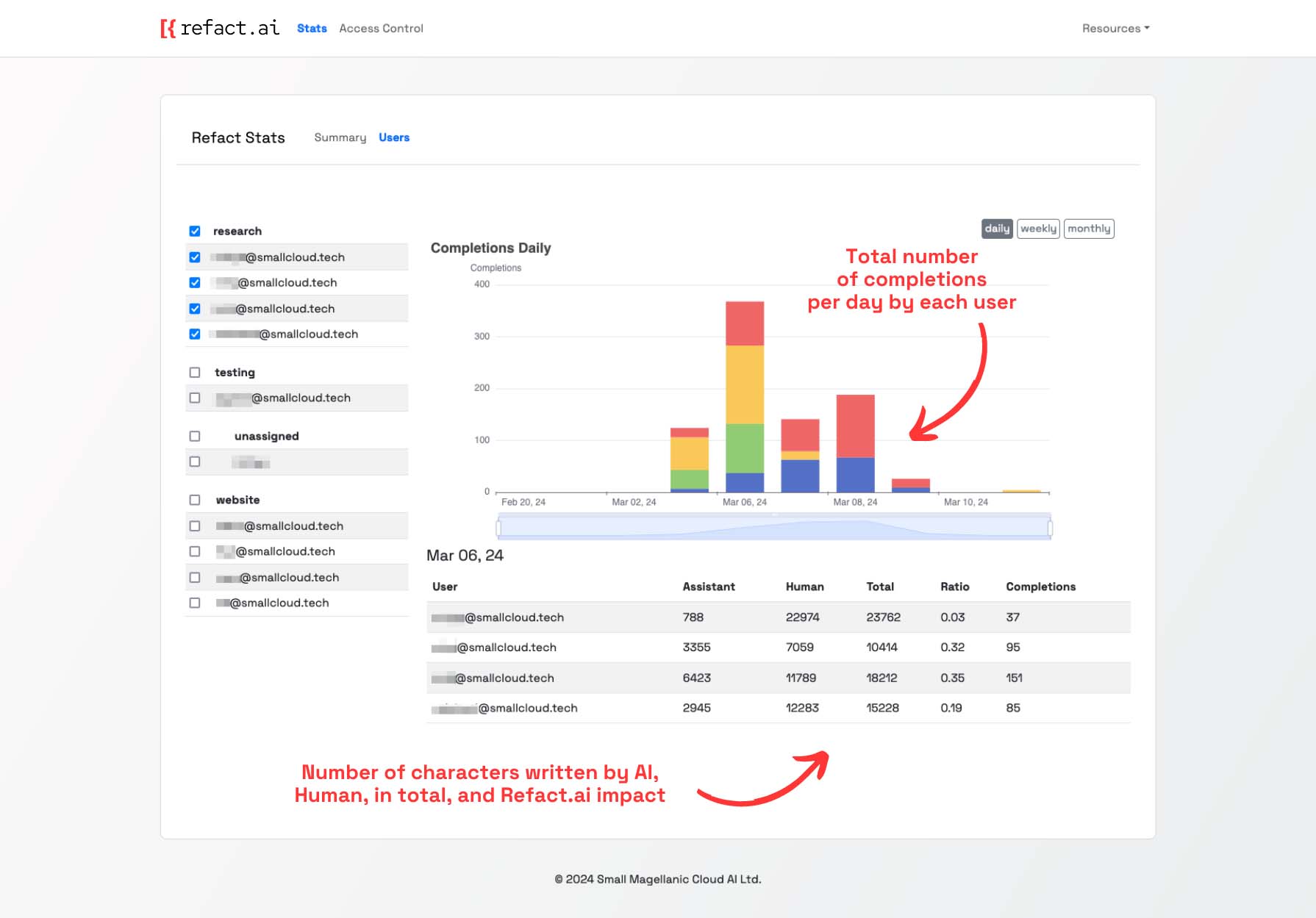Click the yellow segment of the Mar 06 bar
Viewport: 1316px width, 918px height.
coord(745,384)
